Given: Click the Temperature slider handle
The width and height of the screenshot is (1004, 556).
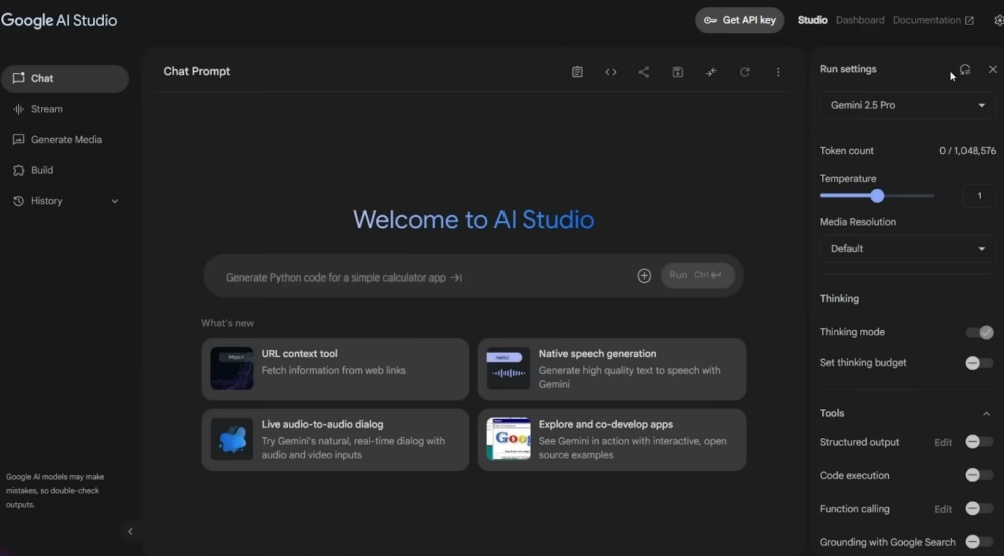Looking at the screenshot, I should tap(877, 196).
